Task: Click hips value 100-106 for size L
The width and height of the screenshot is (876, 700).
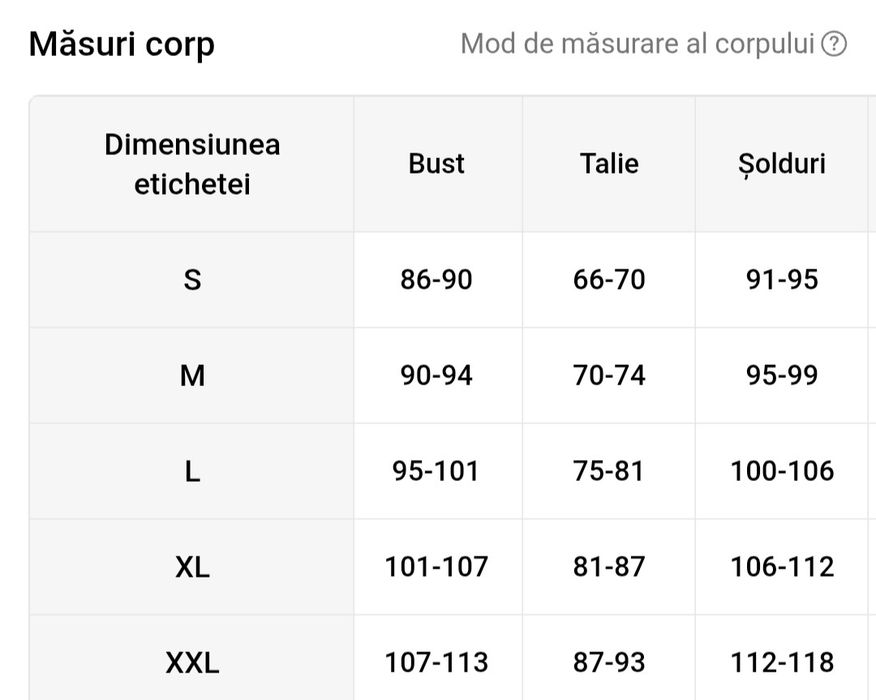Action: pyautogui.click(x=781, y=471)
